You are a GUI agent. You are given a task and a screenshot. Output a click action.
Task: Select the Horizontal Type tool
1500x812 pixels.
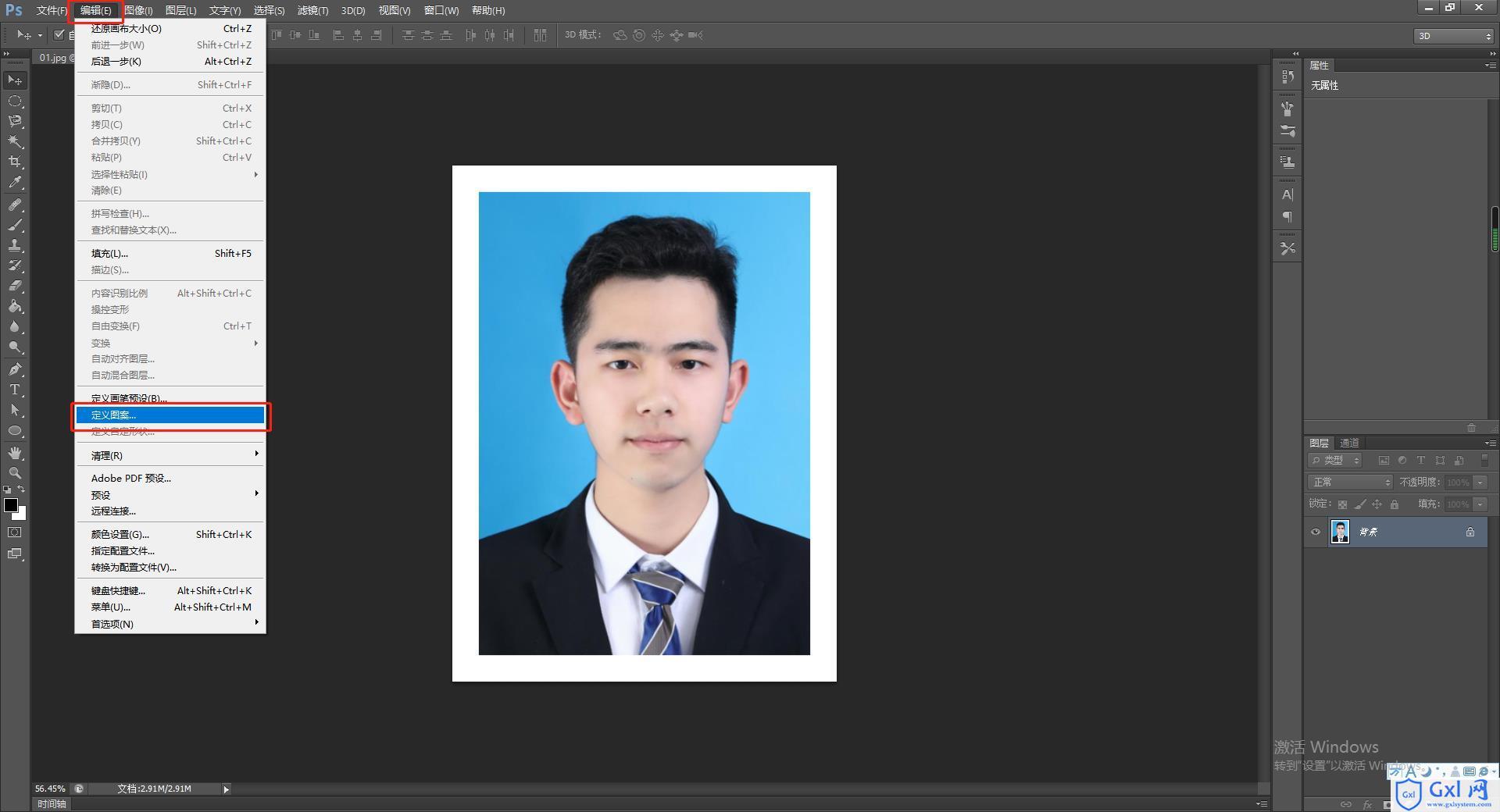tap(15, 390)
